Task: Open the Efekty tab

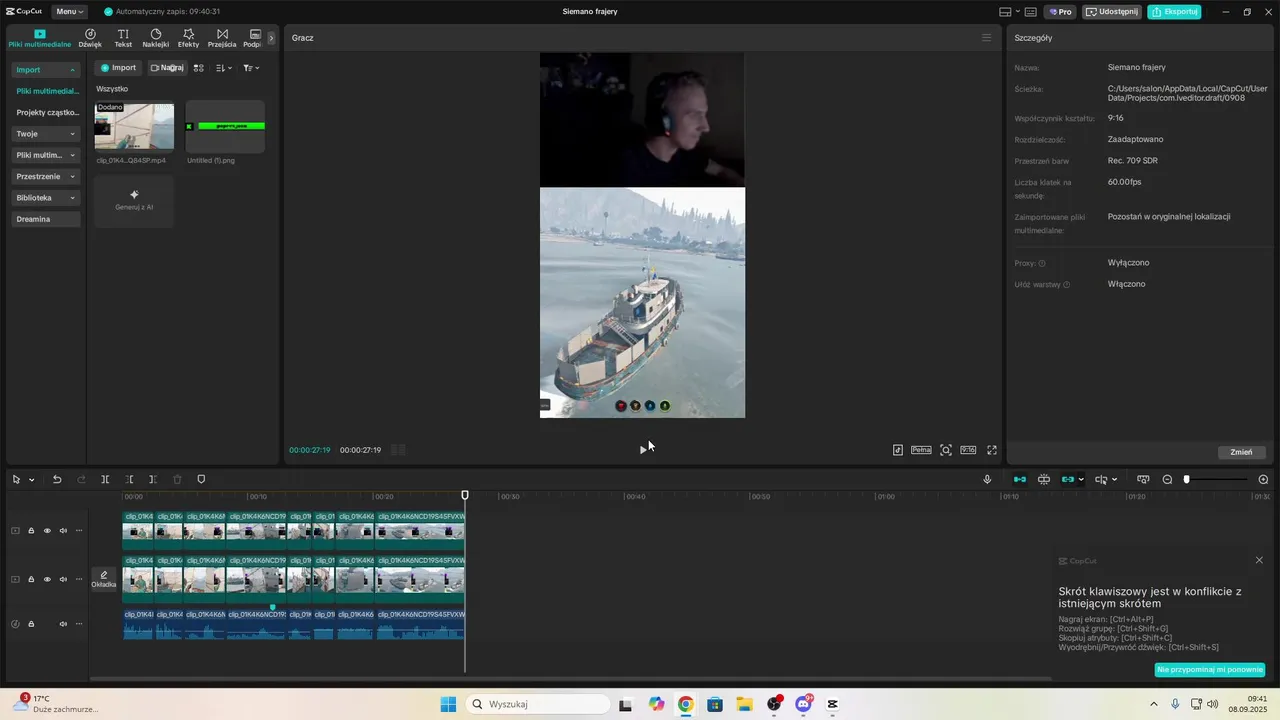Action: 188,38
